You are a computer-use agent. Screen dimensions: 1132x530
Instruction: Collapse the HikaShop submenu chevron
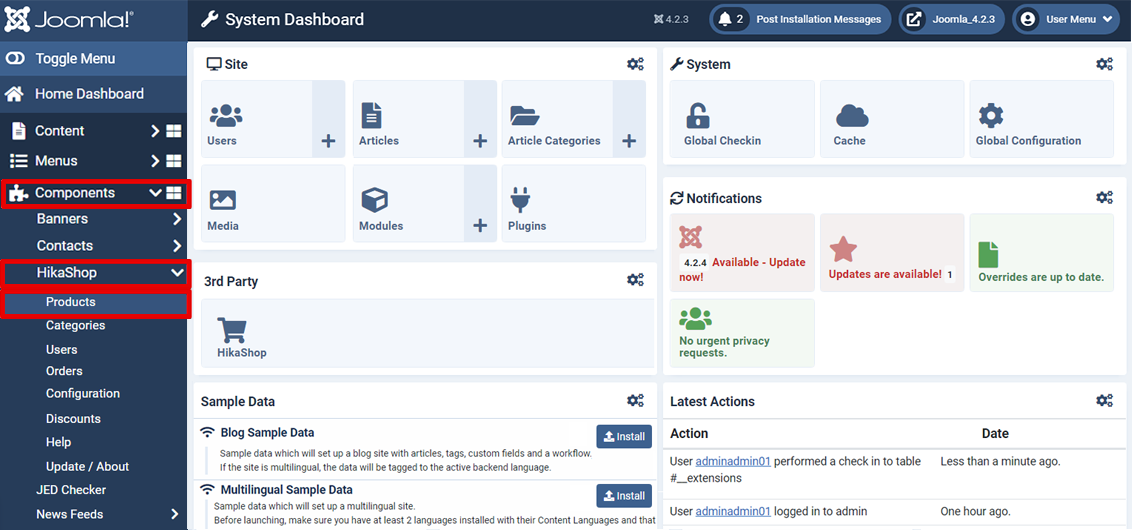pos(177,273)
